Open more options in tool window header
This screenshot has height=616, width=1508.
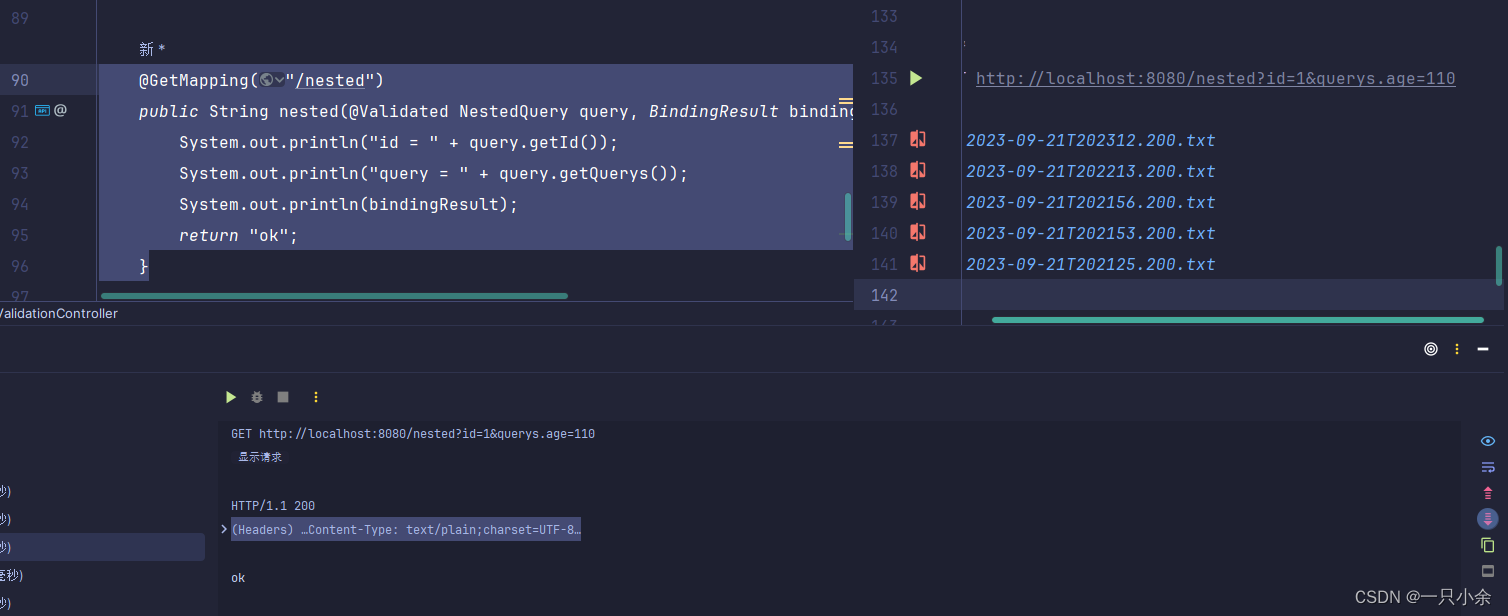tap(1457, 349)
